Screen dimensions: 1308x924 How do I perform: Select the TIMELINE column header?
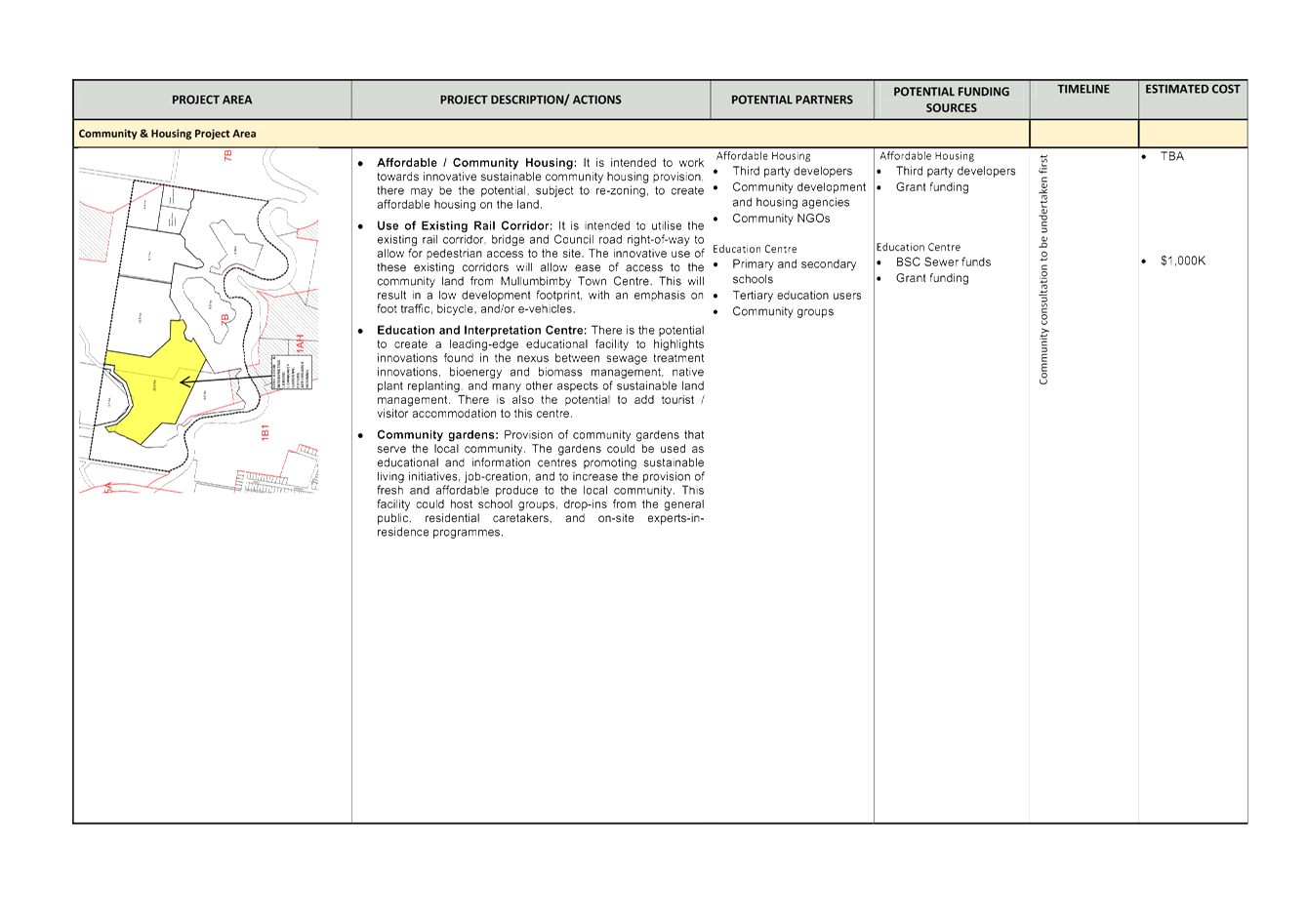pos(1083,89)
